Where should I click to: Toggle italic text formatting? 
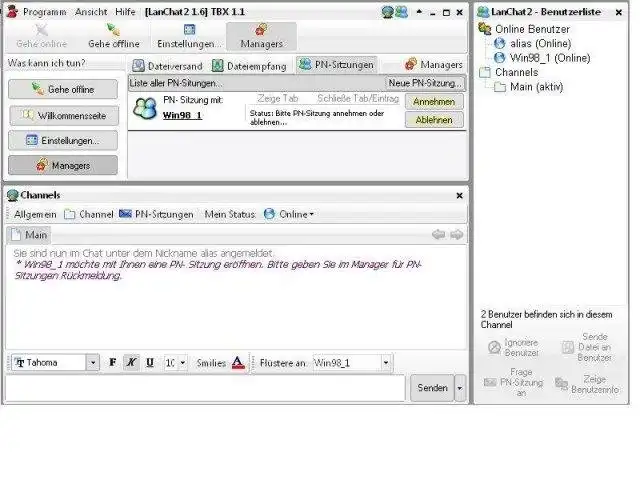click(131, 362)
